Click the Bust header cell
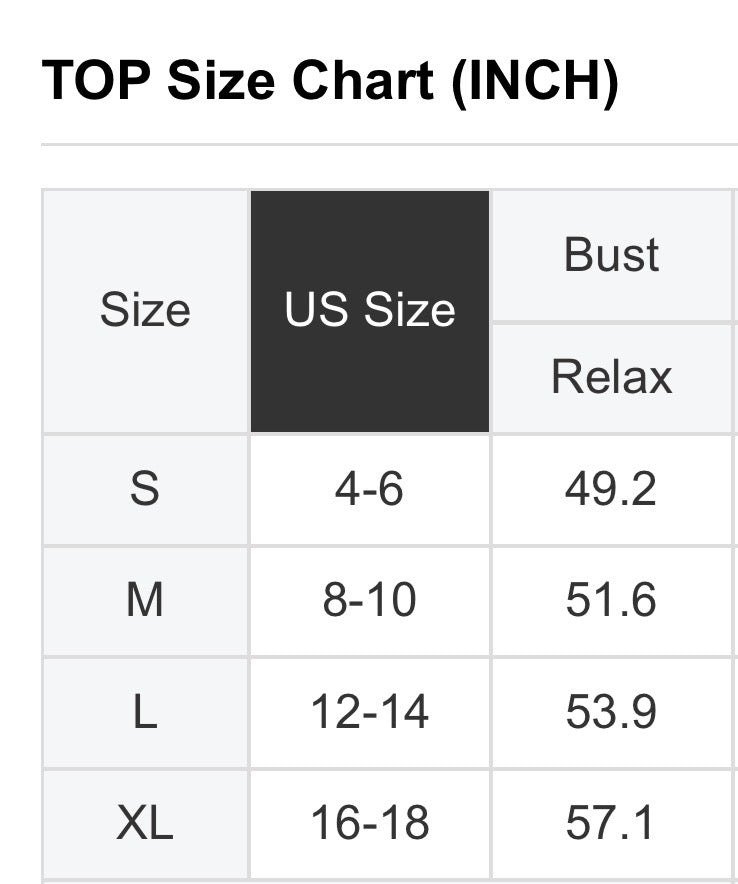The height and width of the screenshot is (884, 738). point(612,255)
